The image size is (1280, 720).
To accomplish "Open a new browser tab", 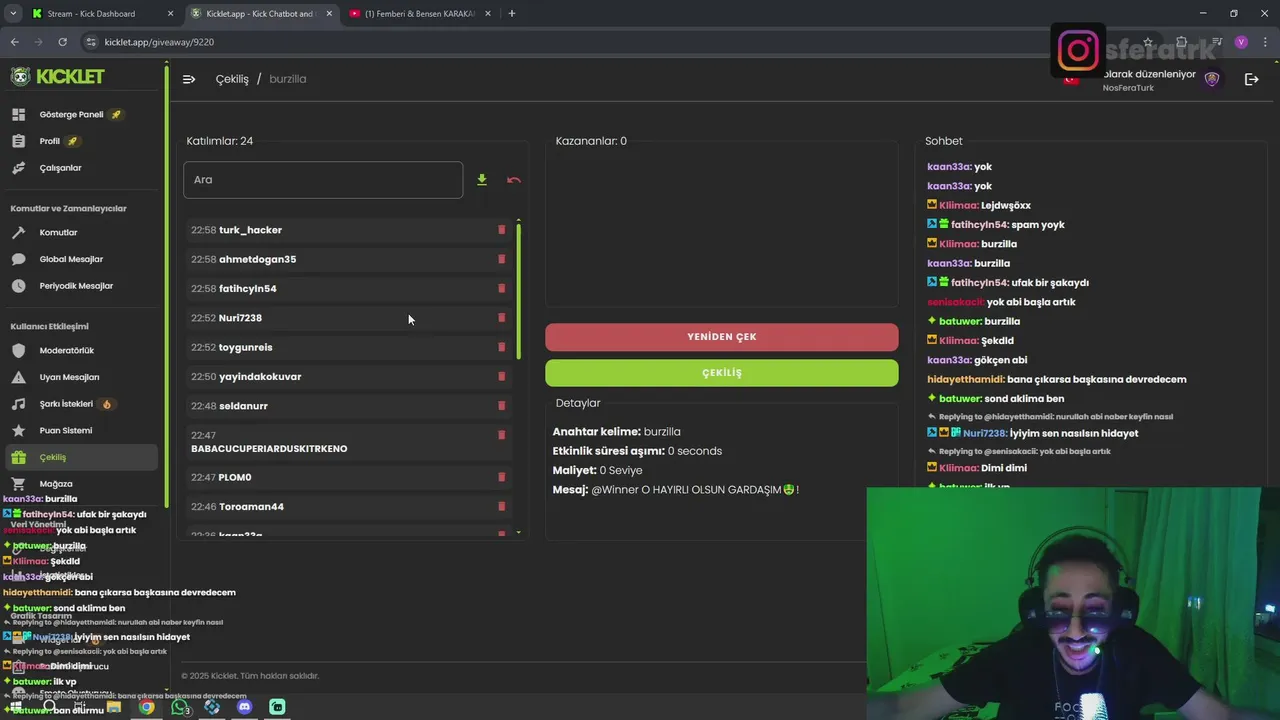I will (512, 14).
